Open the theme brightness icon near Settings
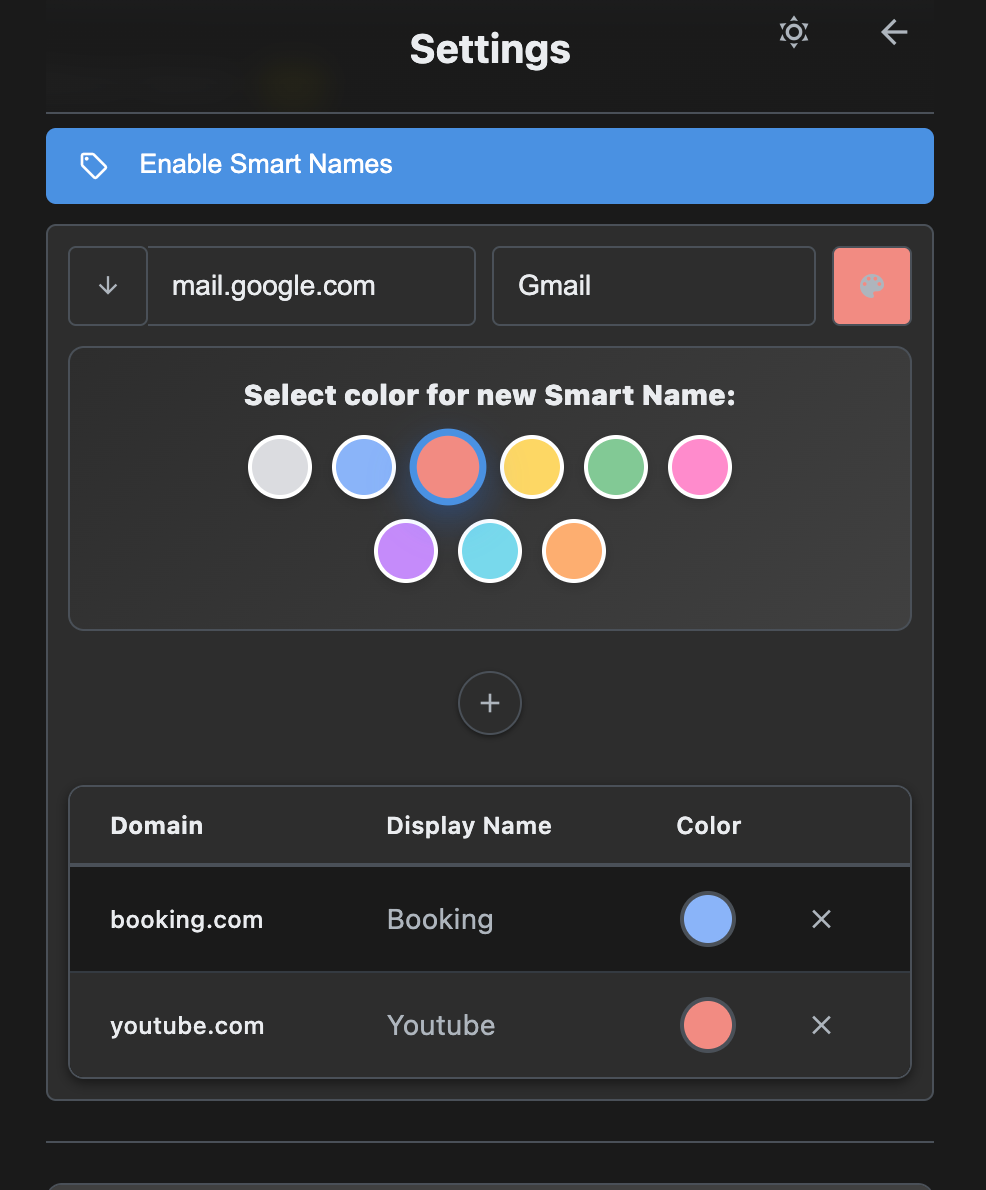This screenshot has height=1190, width=986. pos(793,32)
